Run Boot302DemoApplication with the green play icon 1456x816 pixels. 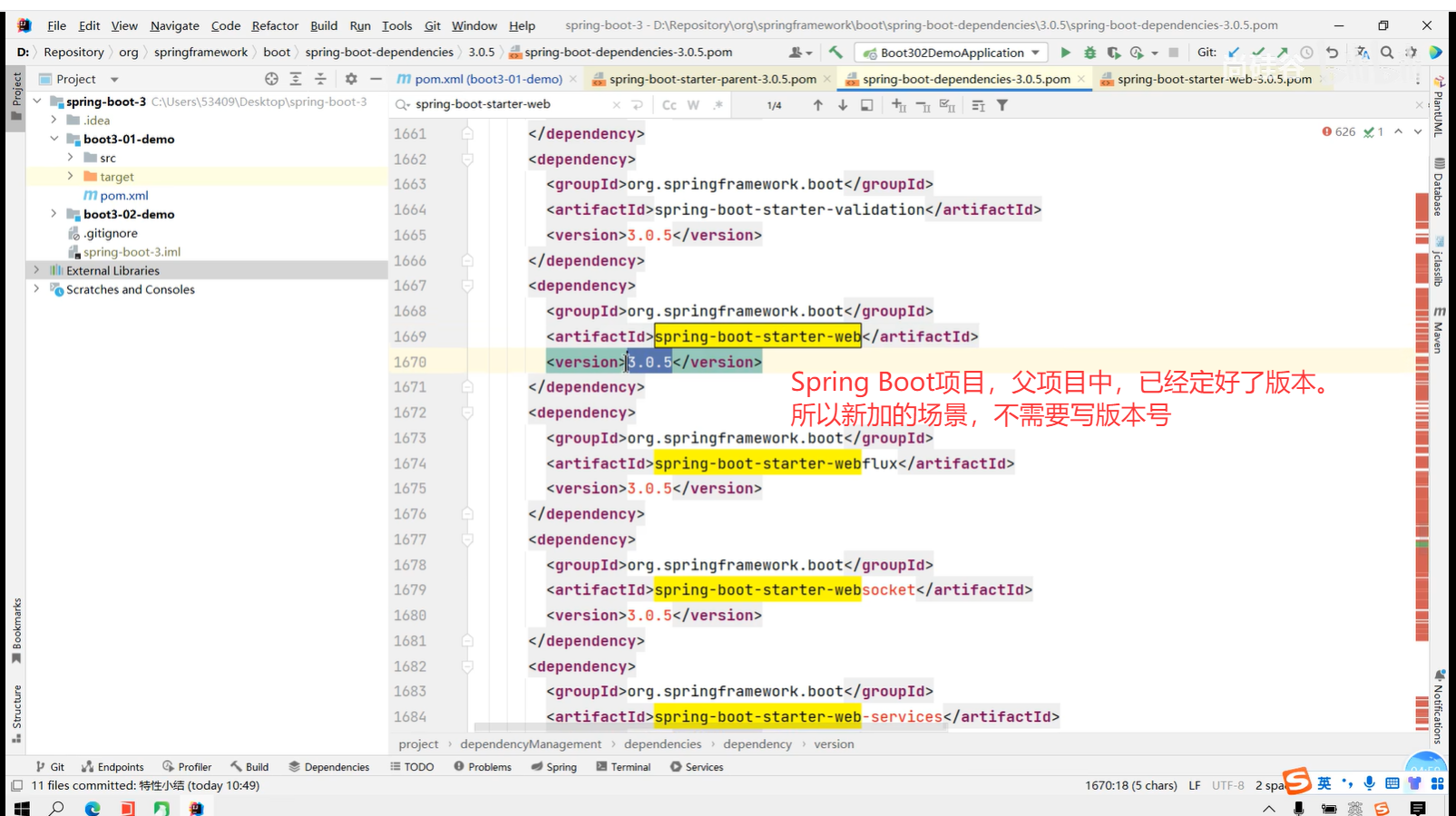[1065, 53]
